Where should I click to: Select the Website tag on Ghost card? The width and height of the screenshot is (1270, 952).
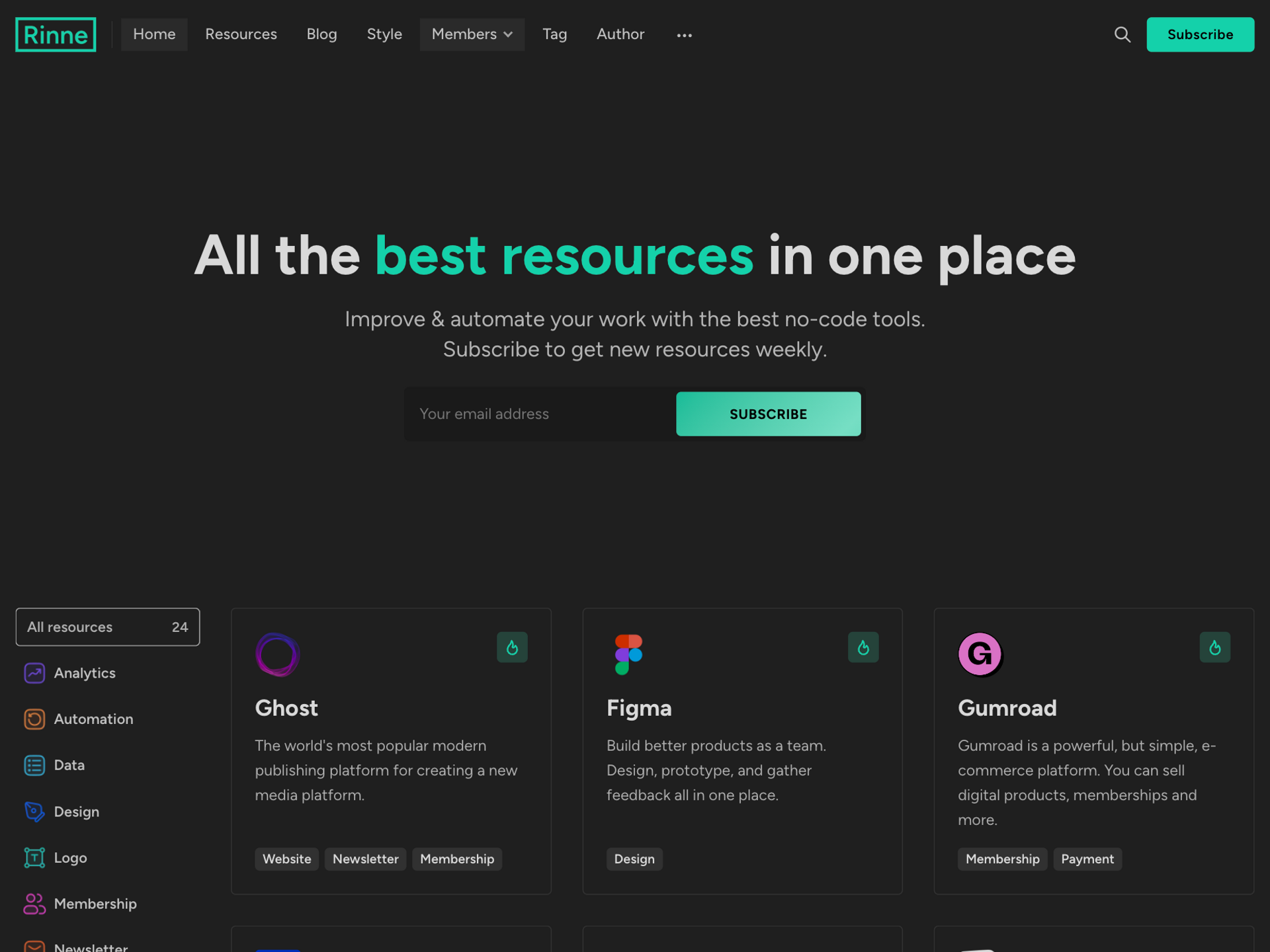tap(287, 858)
